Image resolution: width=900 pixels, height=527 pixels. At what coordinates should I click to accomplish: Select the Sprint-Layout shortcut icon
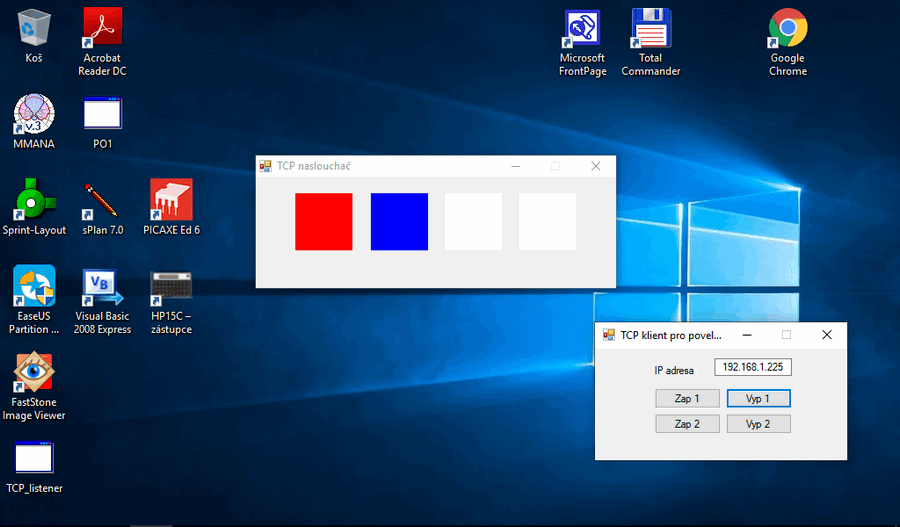point(34,200)
